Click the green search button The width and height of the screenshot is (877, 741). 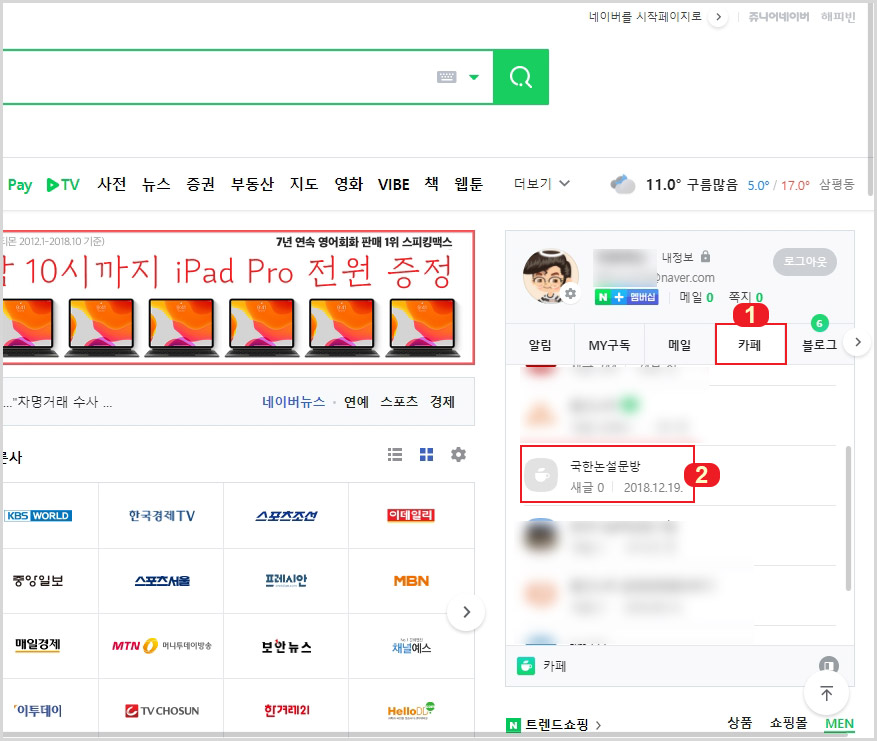point(521,77)
